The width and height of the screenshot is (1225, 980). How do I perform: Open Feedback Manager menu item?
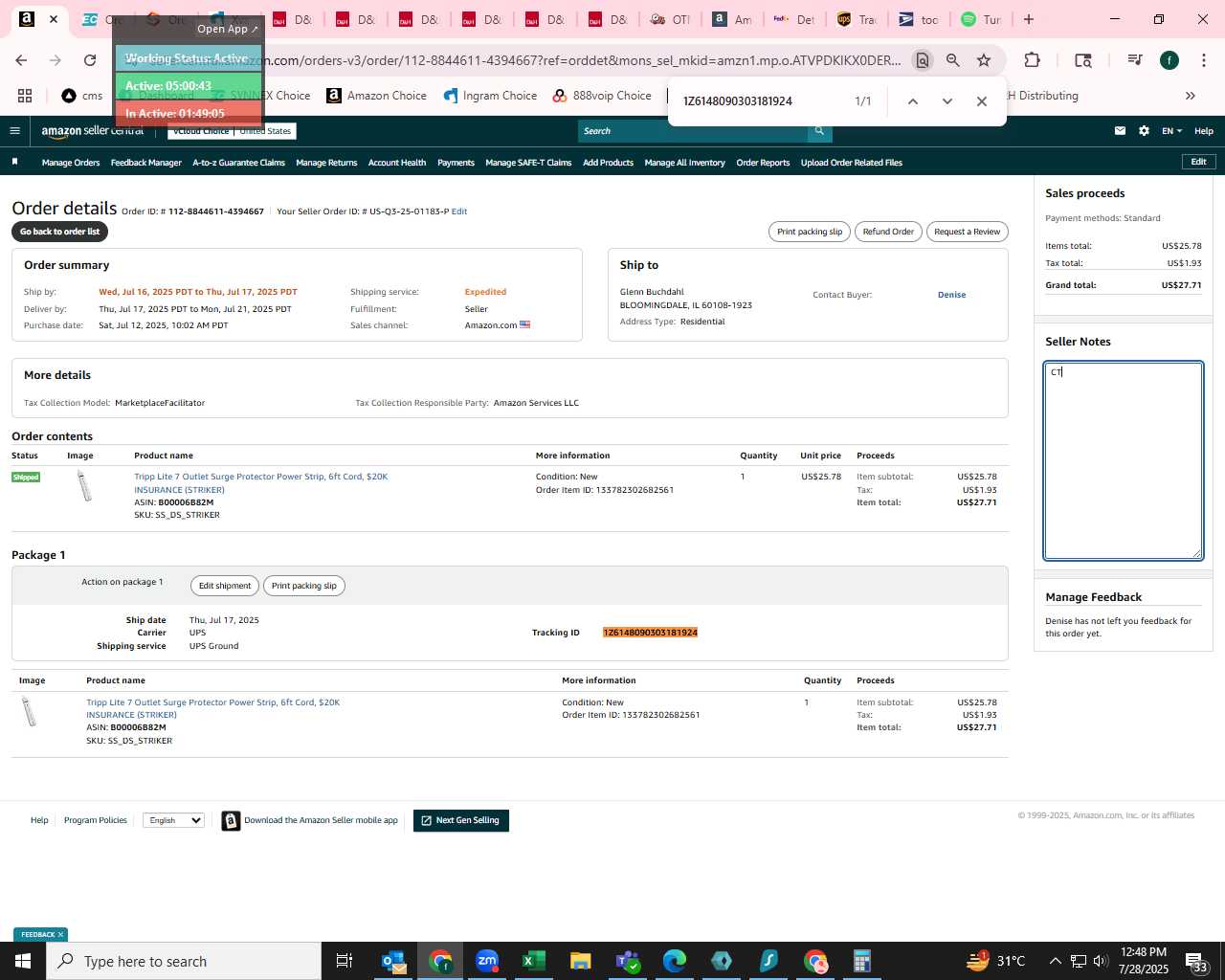(146, 163)
